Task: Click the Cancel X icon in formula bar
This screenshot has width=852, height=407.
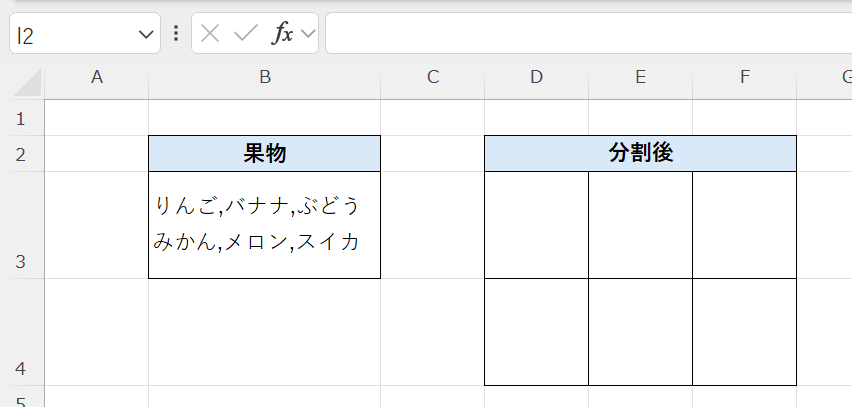Action: [209, 34]
